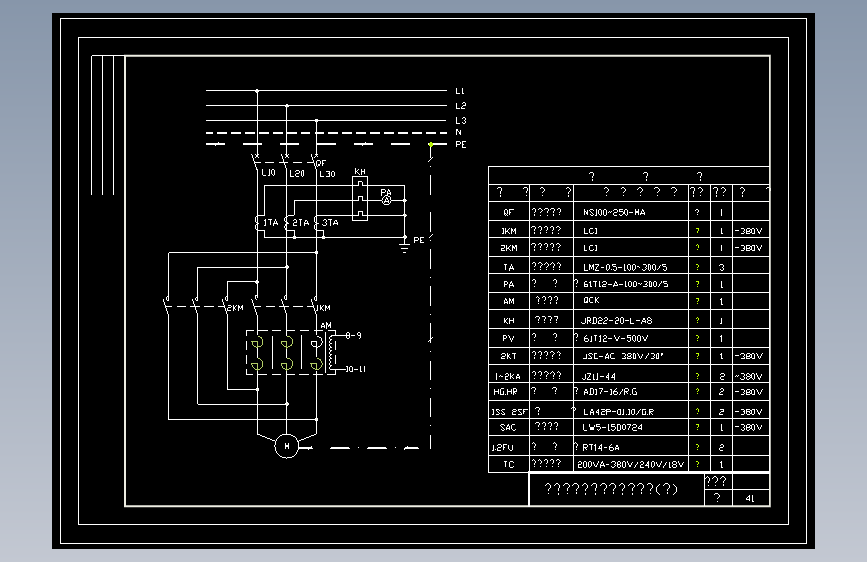This screenshot has width=867, height=562.
Task: Click the 3TA current transformer label
Action: click(330, 222)
